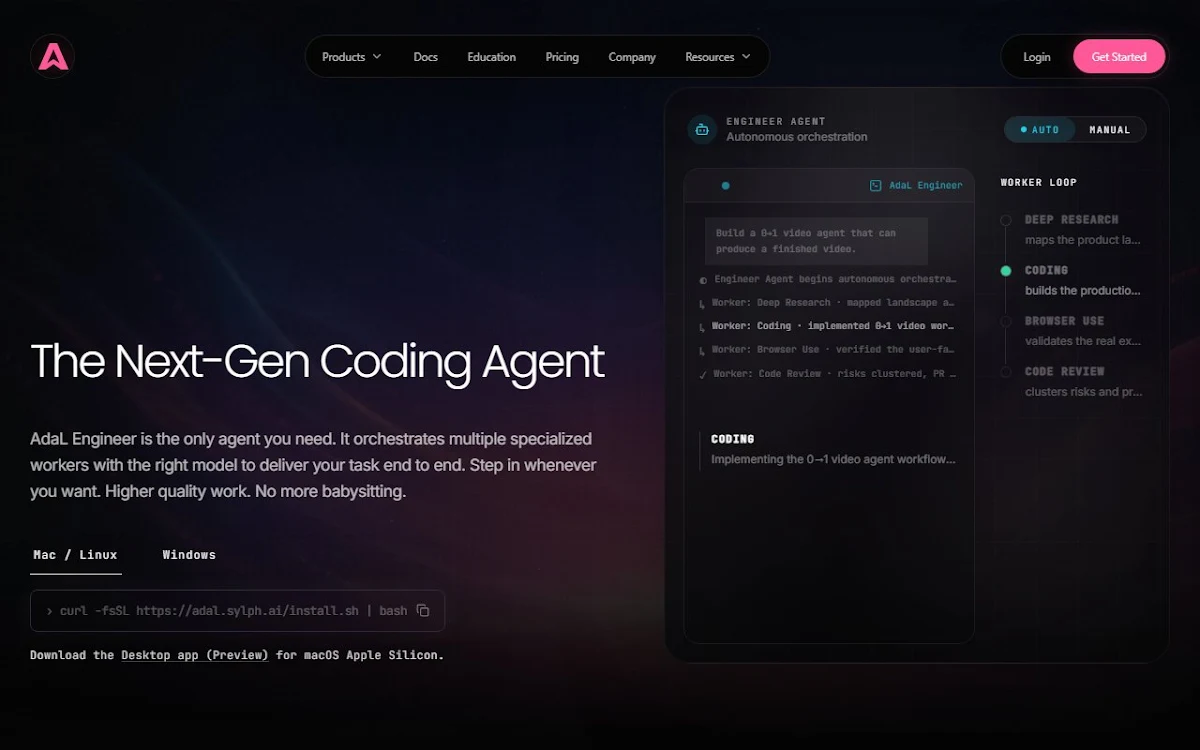Open the Company nav link
Image resolution: width=1200 pixels, height=750 pixels.
[x=632, y=57]
